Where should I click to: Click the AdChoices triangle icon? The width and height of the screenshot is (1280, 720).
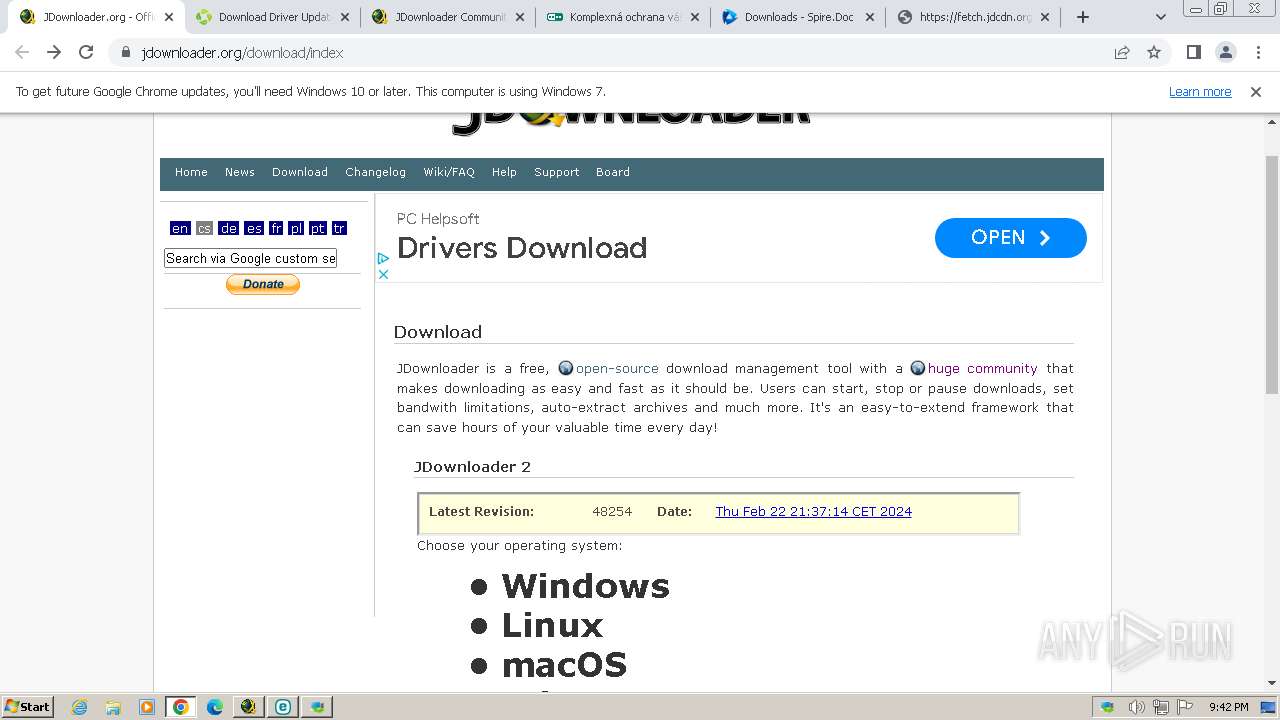click(x=383, y=258)
